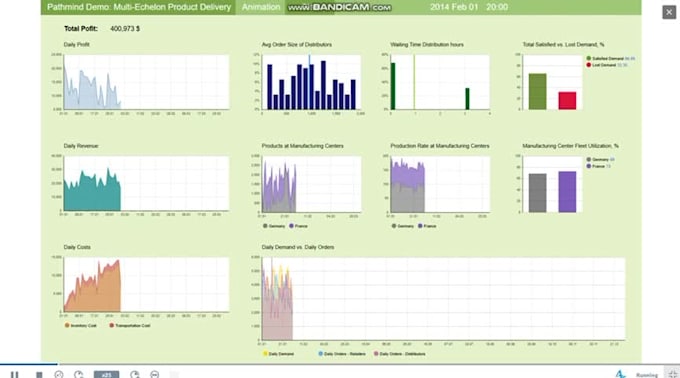Screen dimensions: 680x378
Task: Toggle Germany legend in Fleet Utilization chart
Action: click(x=601, y=160)
